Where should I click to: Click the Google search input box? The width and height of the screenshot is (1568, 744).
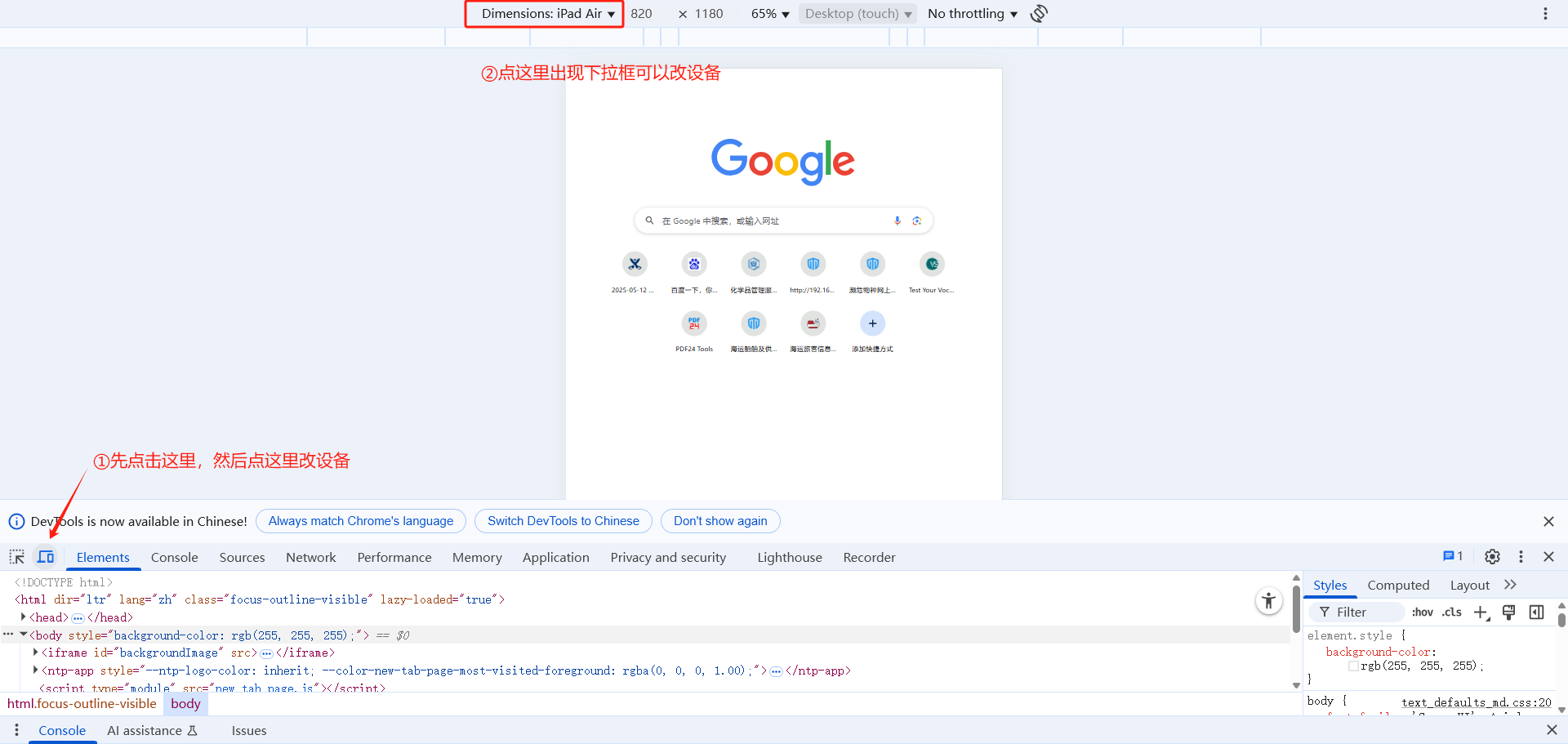pos(783,221)
